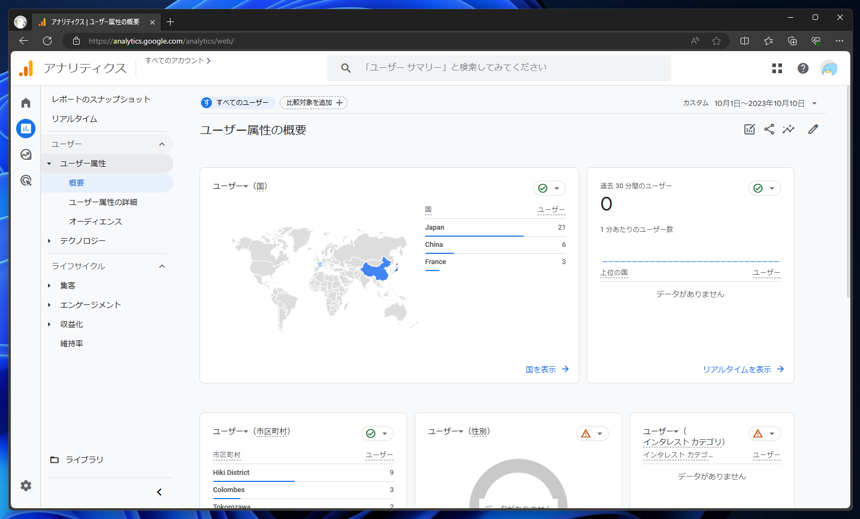Collapse the navigation panel arrow
This screenshot has height=519, width=860.
click(159, 492)
